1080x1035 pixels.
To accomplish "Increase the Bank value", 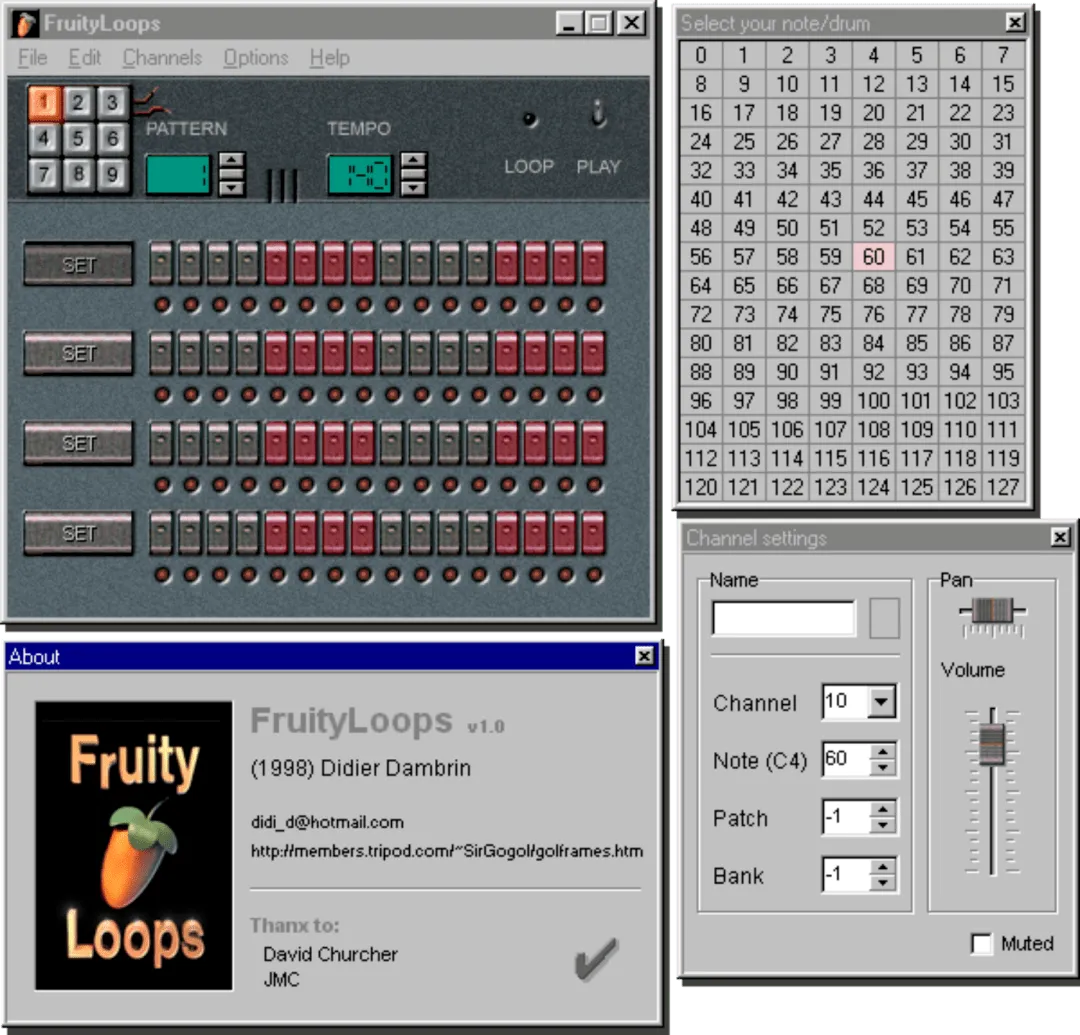I will tap(882, 867).
